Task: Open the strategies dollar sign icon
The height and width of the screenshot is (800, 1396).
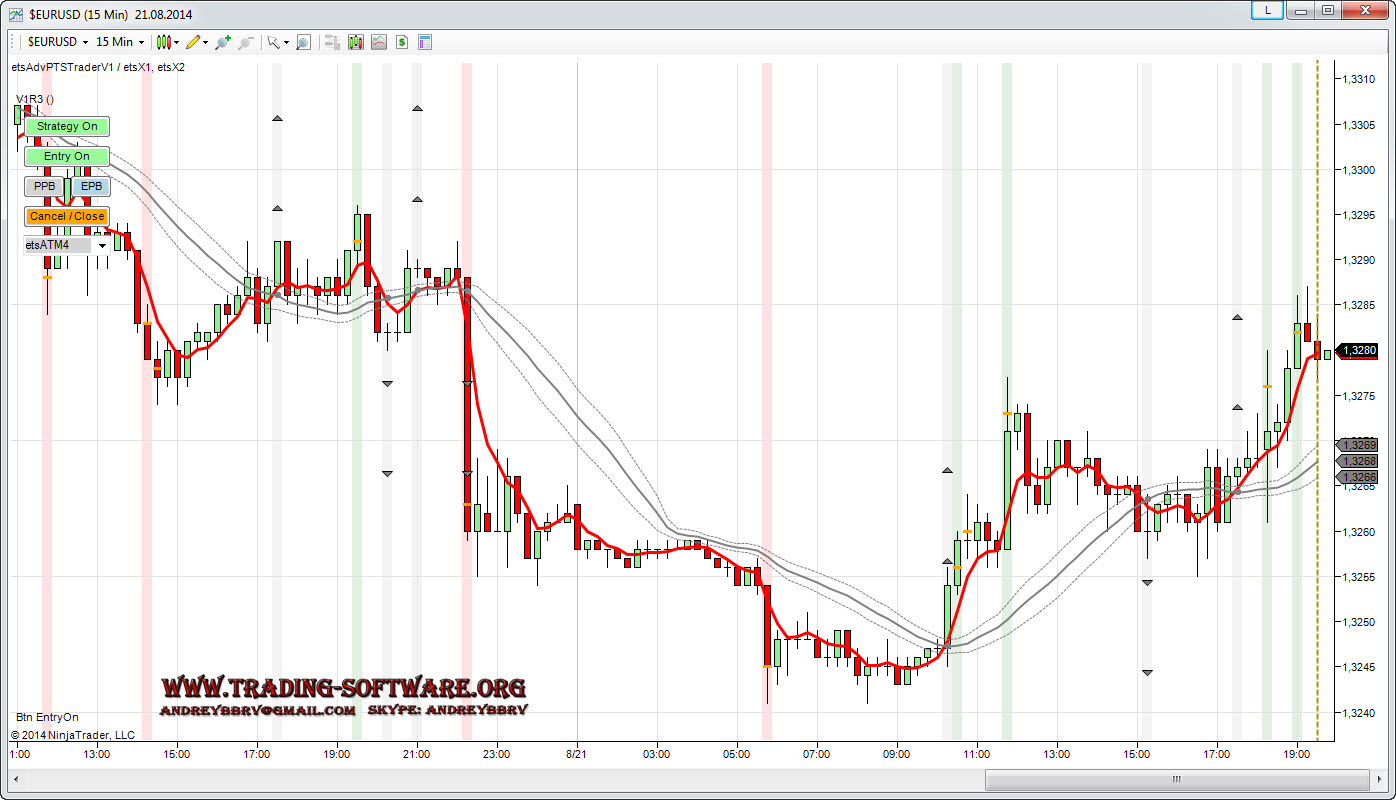Action: click(x=401, y=42)
